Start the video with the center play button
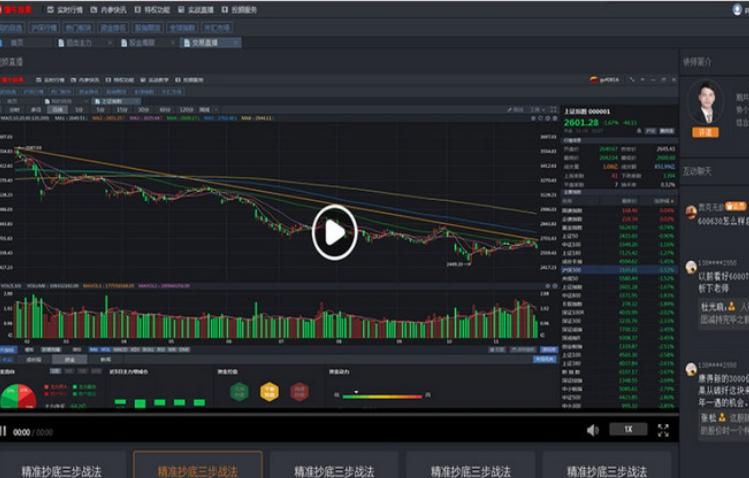The width and height of the screenshot is (749, 478). [334, 233]
